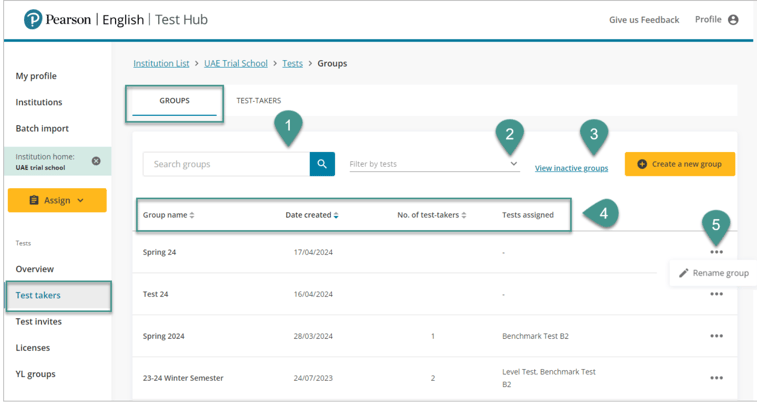Open UAE Trial School breadcrumb link
Image resolution: width=757 pixels, height=407 pixels.
pos(236,63)
